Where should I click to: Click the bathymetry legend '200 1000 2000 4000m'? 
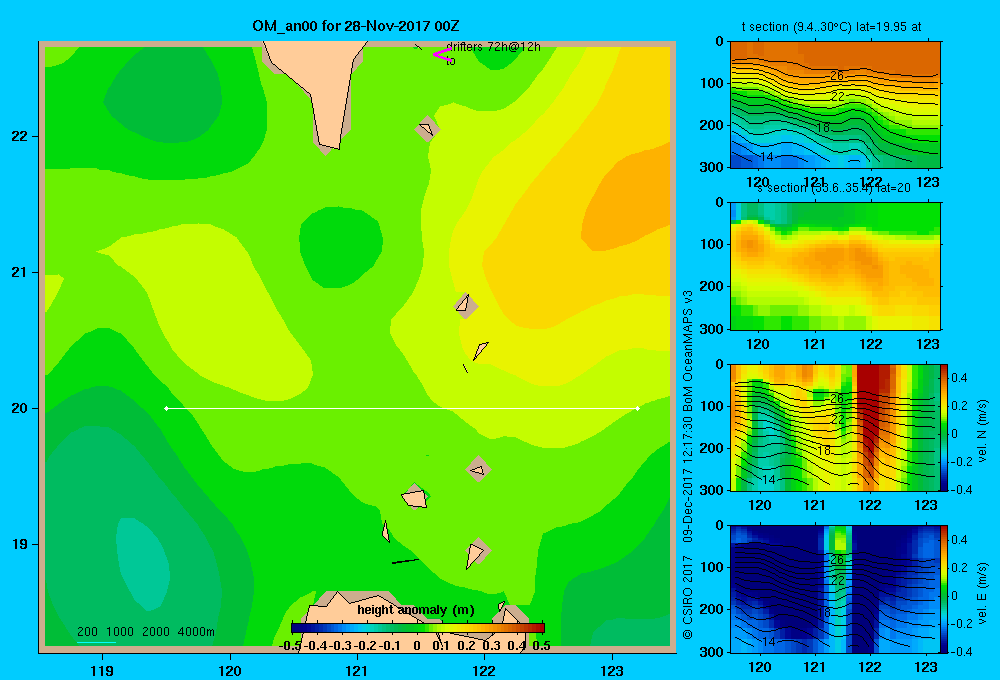coord(145,632)
